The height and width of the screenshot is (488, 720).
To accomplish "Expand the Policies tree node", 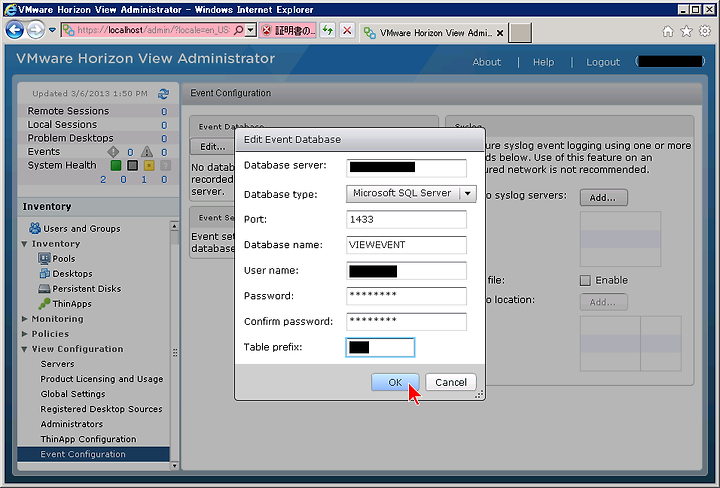I will tap(24, 334).
